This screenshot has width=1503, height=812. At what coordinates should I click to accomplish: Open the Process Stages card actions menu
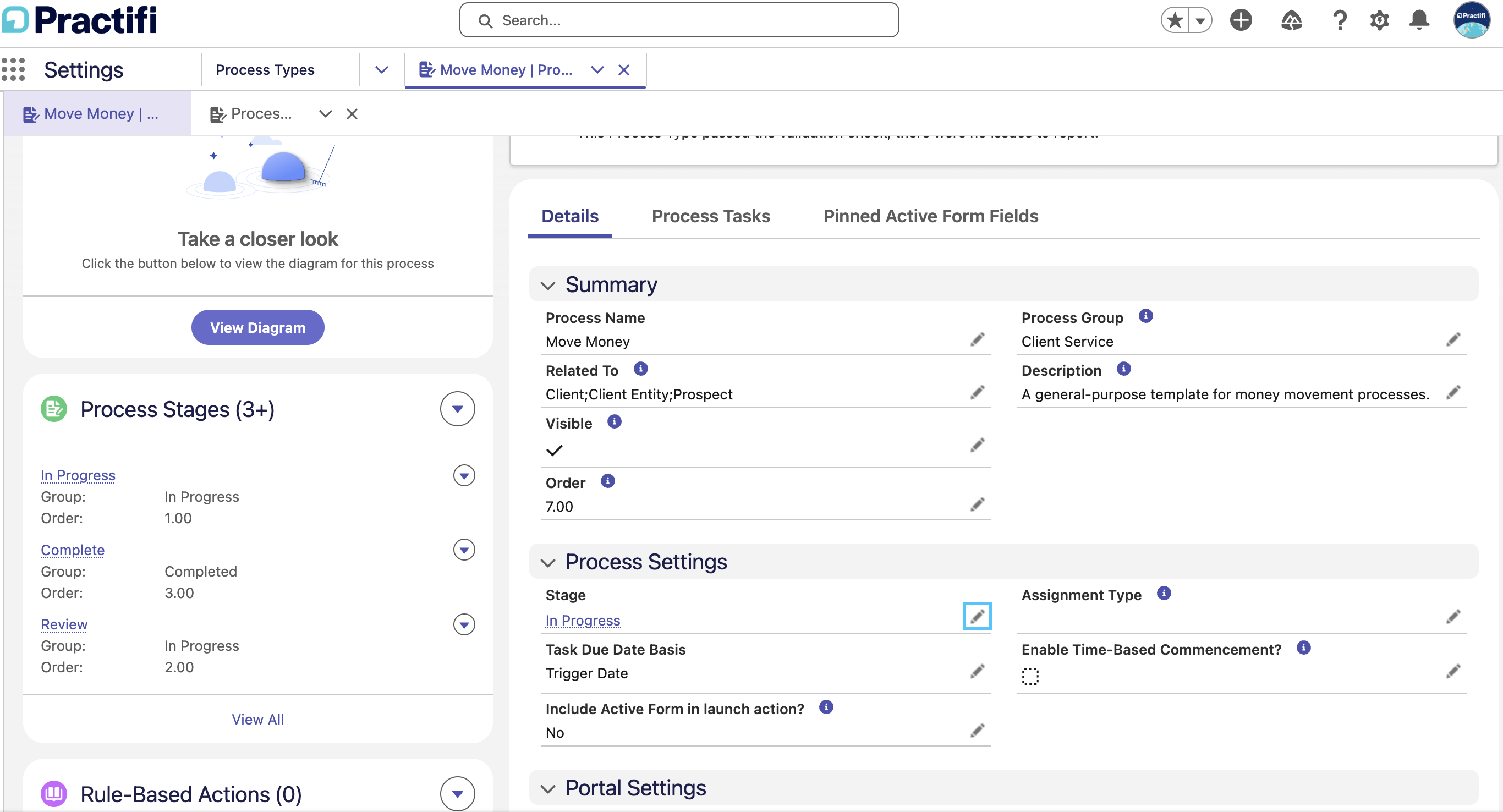tap(457, 409)
